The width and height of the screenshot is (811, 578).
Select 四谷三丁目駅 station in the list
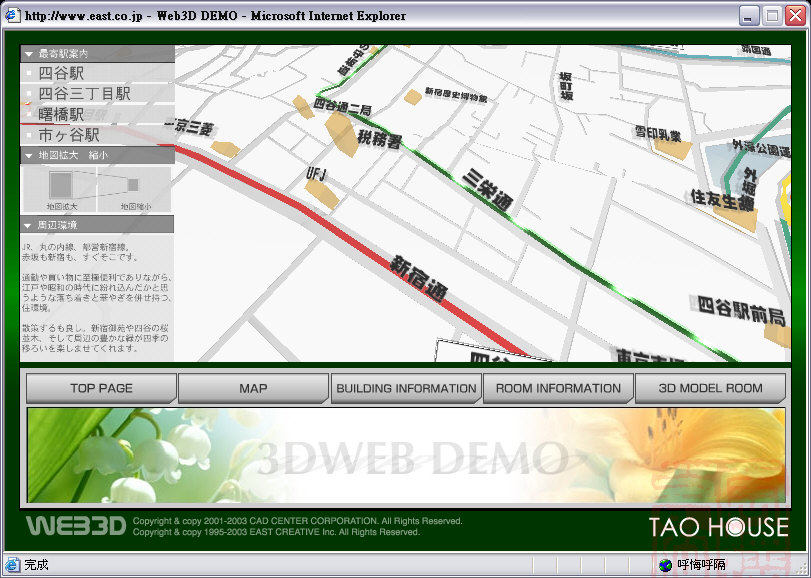(97, 94)
